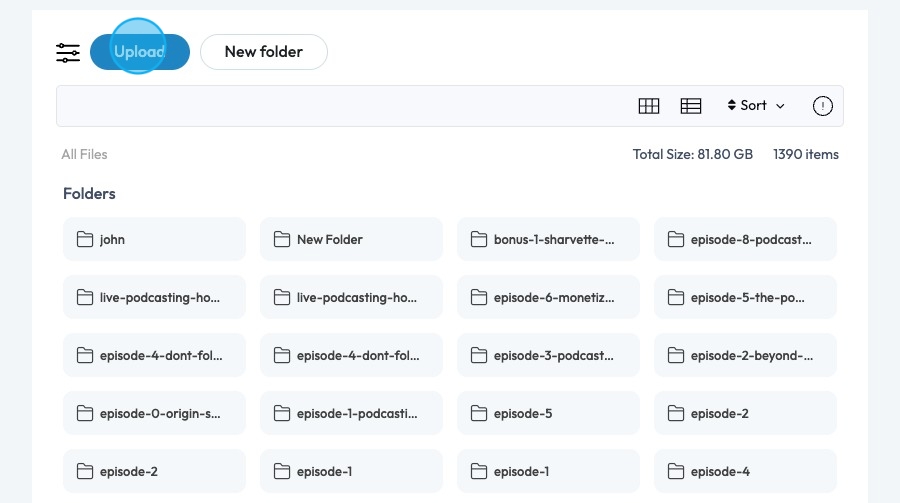Create a New folder
Image resolution: width=900 pixels, height=503 pixels.
[264, 52]
